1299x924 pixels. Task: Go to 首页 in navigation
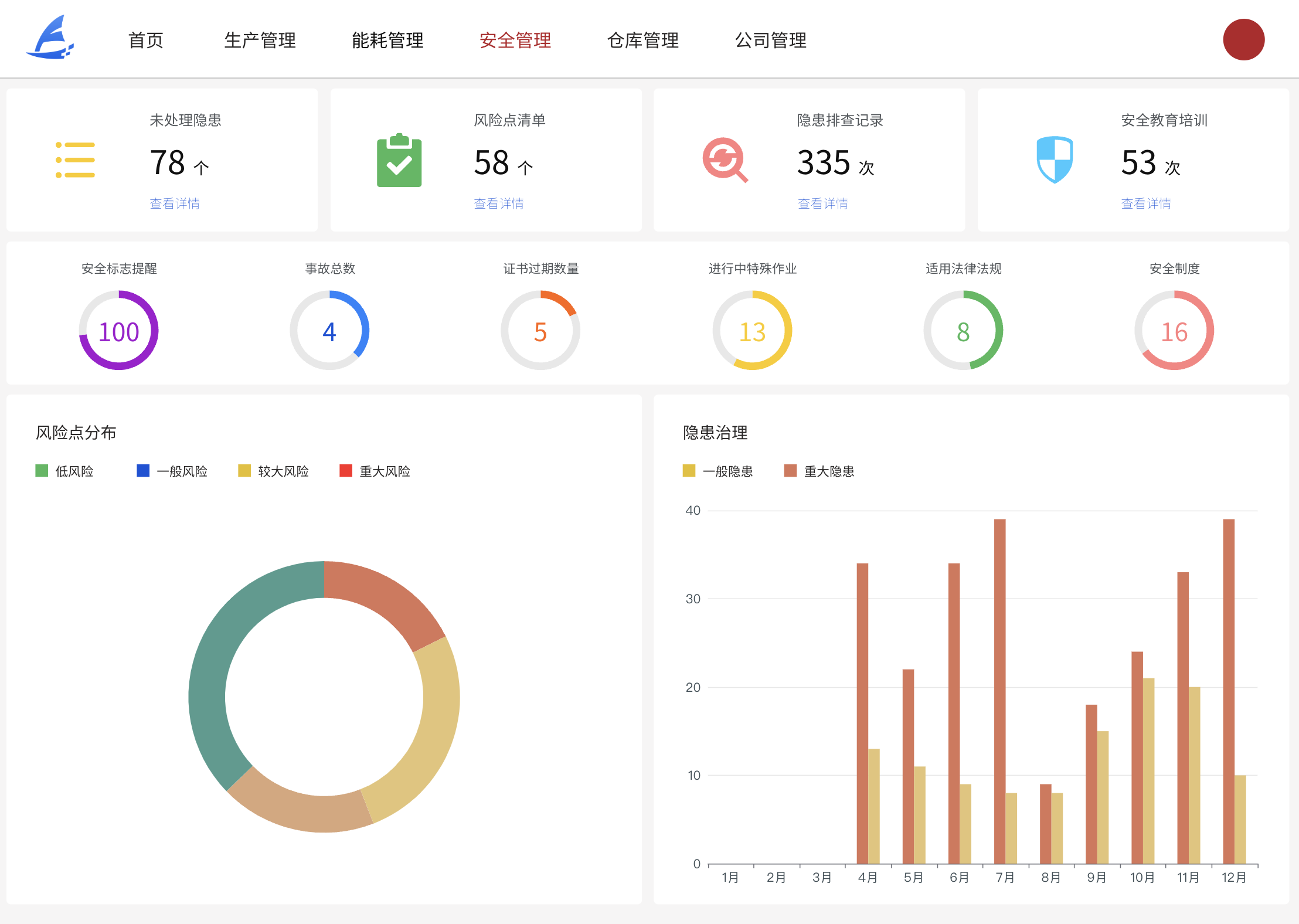click(x=145, y=40)
